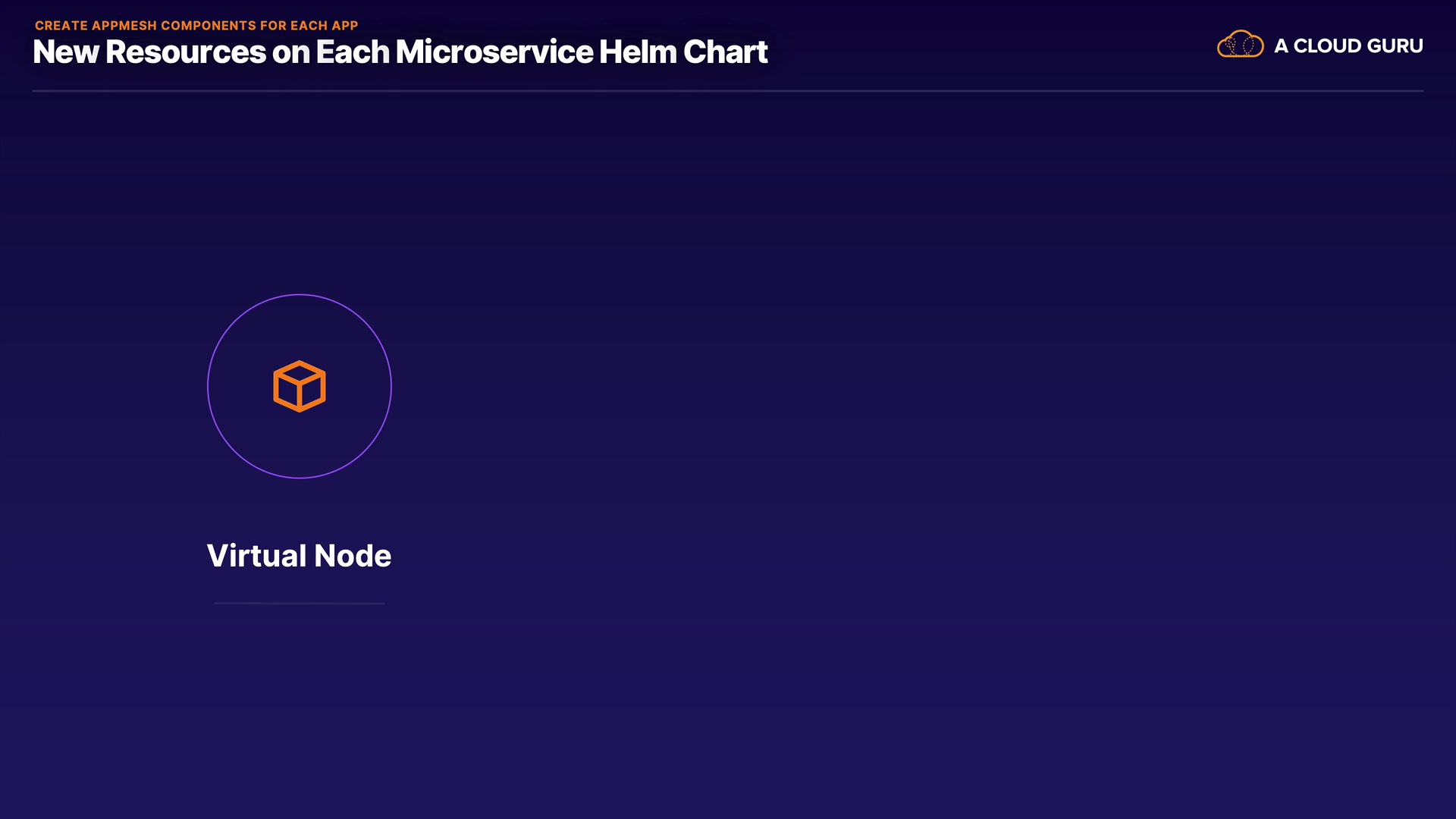Click the word "New" in the title
Viewport: 1456px width, 819px height.
[x=66, y=52]
